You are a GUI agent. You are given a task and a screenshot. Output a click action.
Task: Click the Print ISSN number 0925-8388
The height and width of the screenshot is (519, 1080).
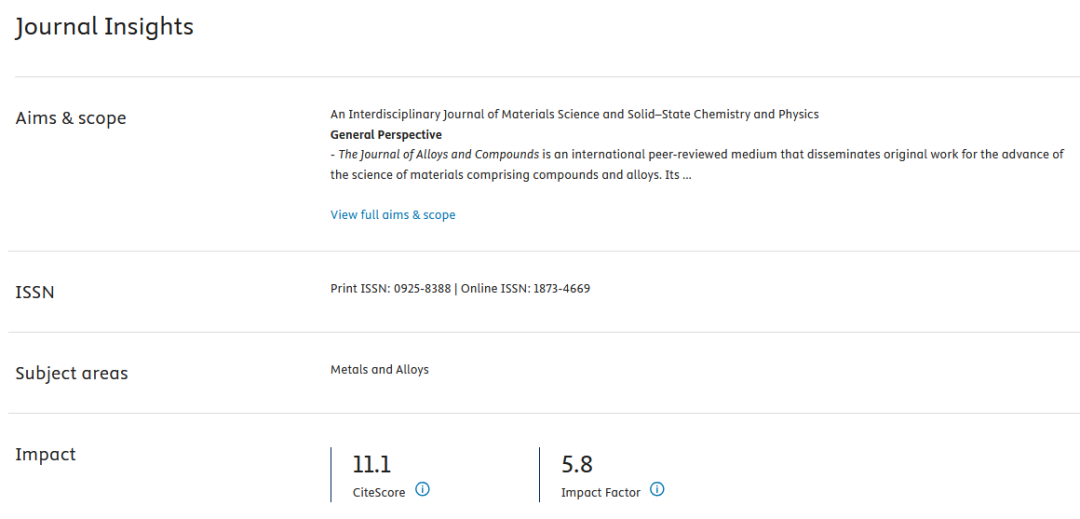(x=422, y=288)
